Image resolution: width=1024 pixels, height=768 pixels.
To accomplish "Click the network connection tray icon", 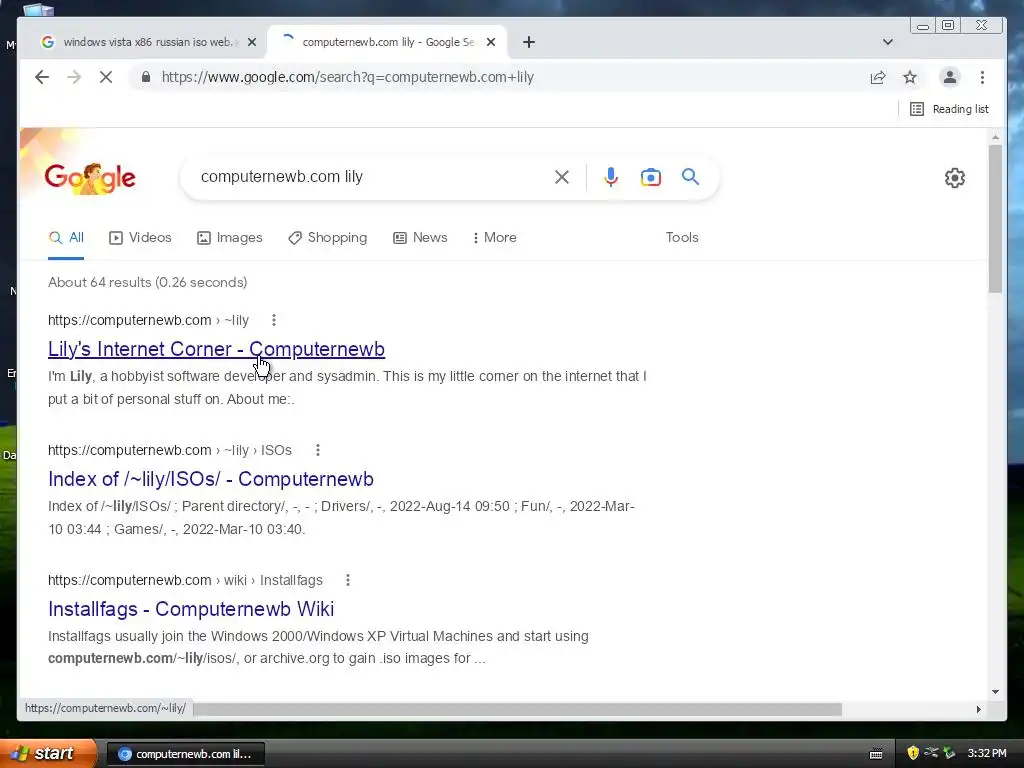I will click(931, 753).
